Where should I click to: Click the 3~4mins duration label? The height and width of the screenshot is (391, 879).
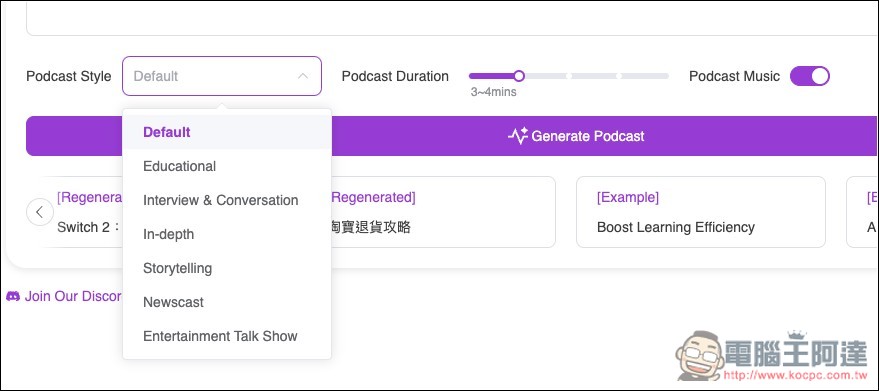[x=493, y=92]
